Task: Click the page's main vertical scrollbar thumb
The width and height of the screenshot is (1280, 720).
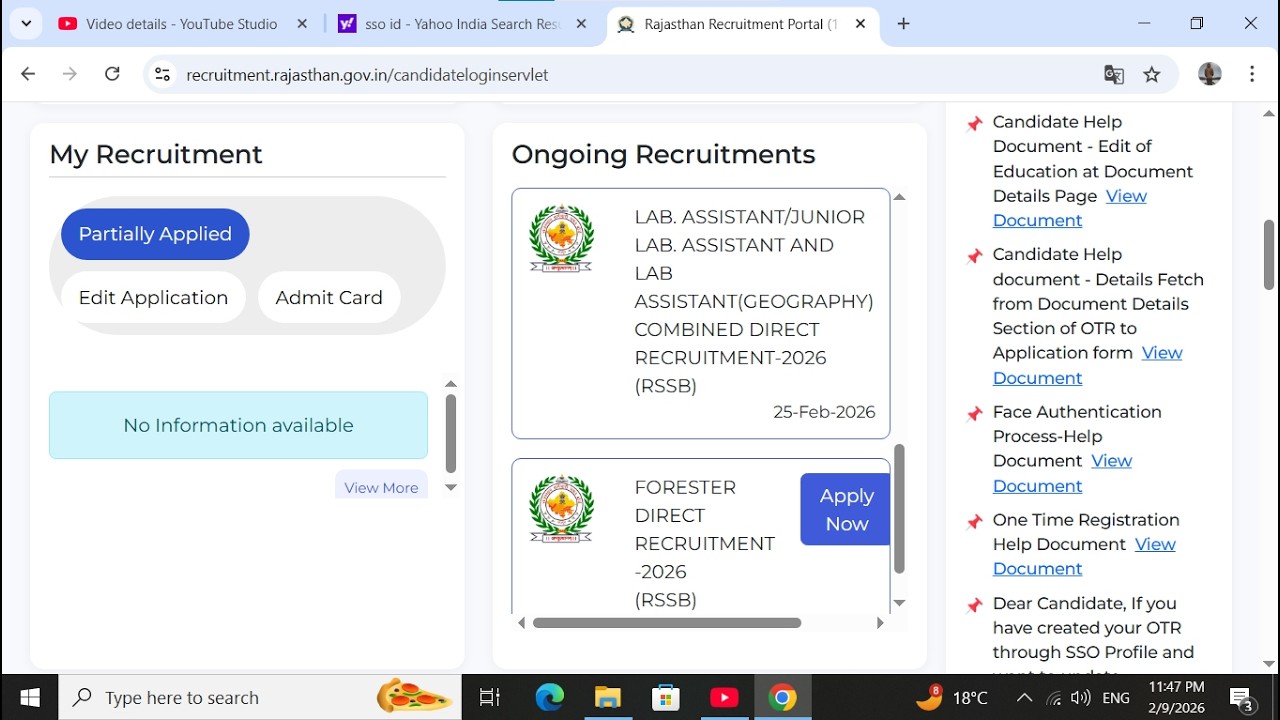Action: coord(1269,255)
